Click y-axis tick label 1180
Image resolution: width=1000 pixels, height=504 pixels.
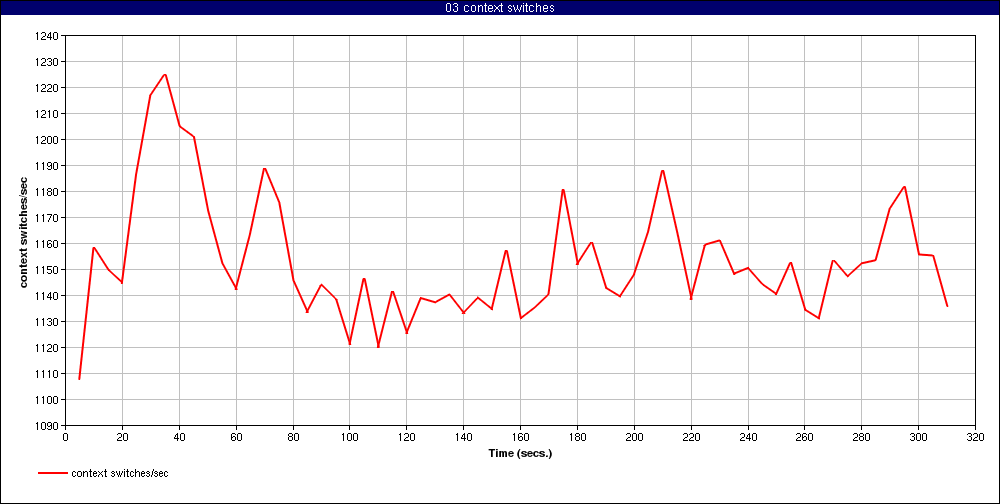(x=48, y=192)
